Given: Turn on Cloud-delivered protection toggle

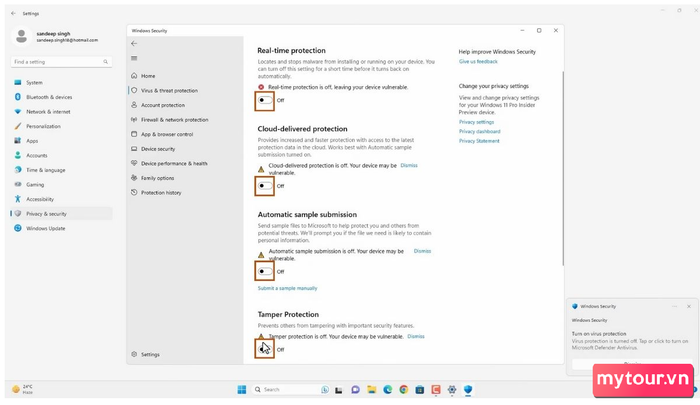Looking at the screenshot, I should click(x=265, y=186).
